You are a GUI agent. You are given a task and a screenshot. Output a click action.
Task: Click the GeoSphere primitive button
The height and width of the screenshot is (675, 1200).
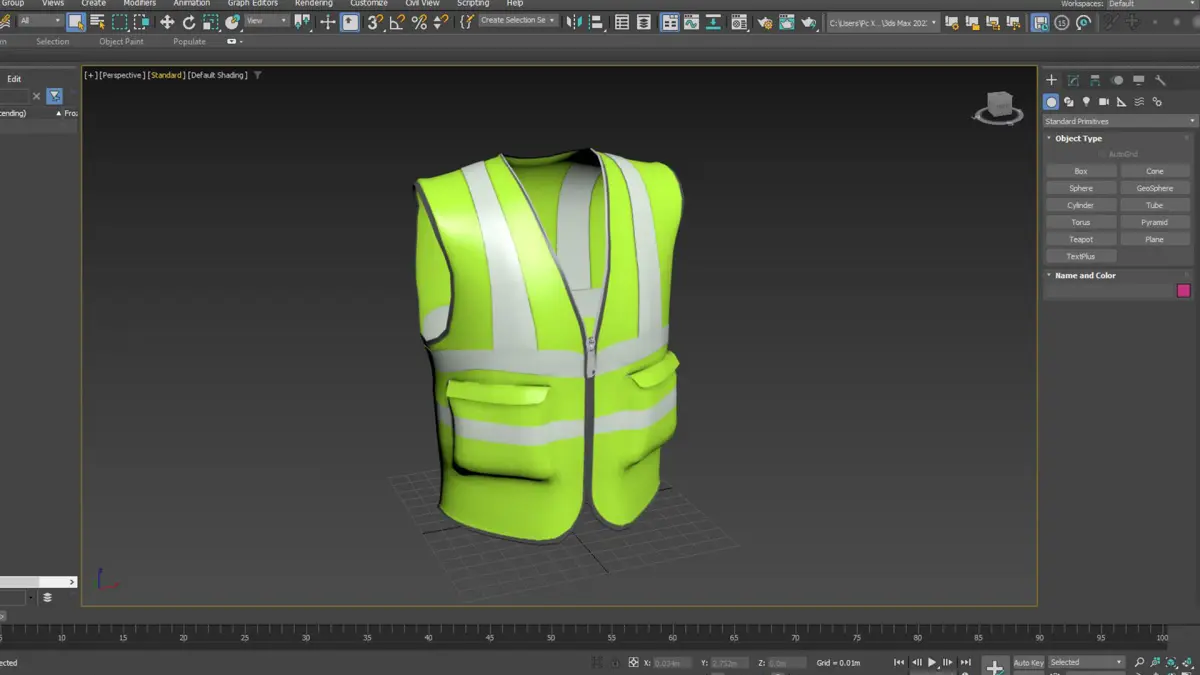tap(1154, 188)
